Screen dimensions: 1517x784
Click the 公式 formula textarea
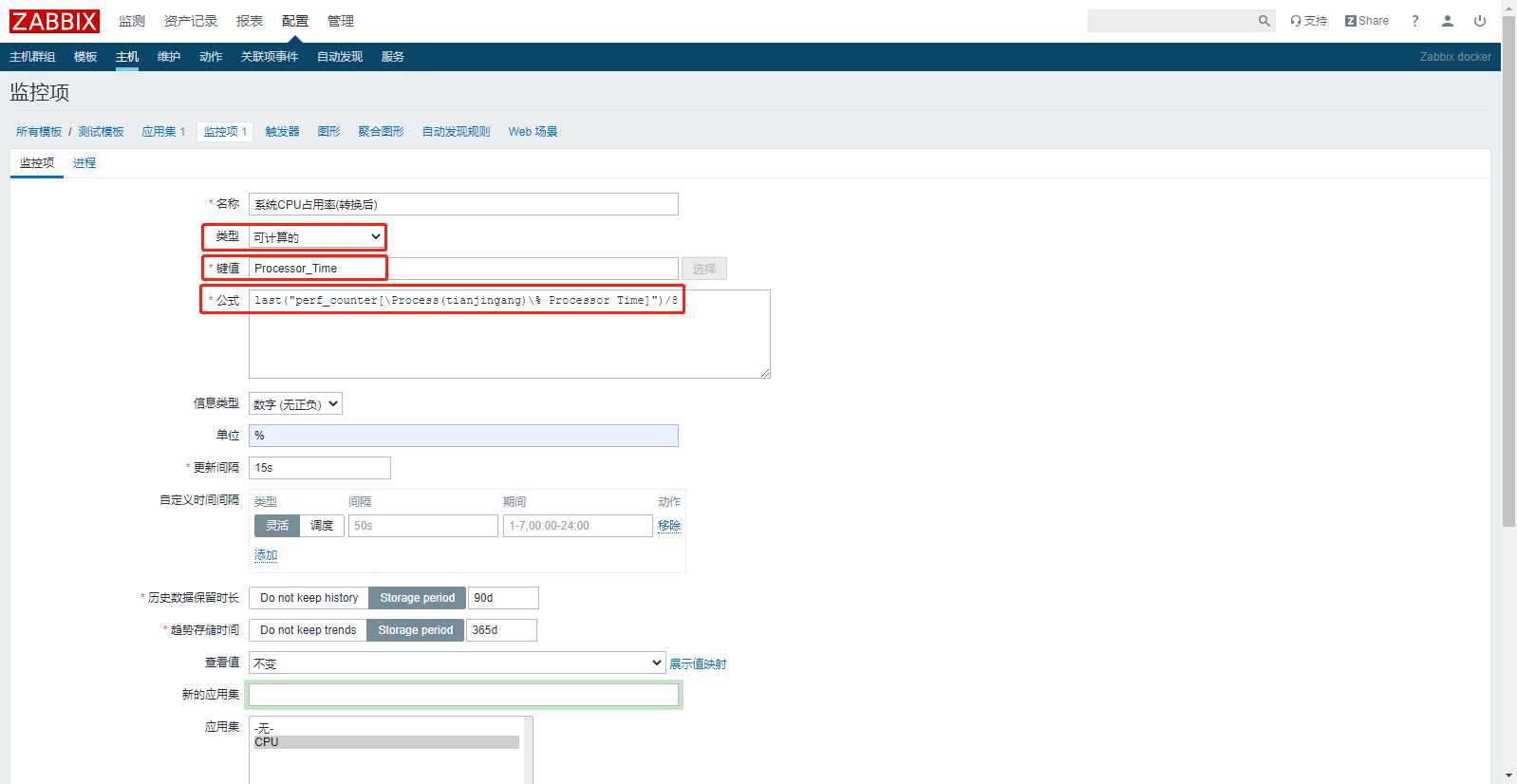pos(509,334)
